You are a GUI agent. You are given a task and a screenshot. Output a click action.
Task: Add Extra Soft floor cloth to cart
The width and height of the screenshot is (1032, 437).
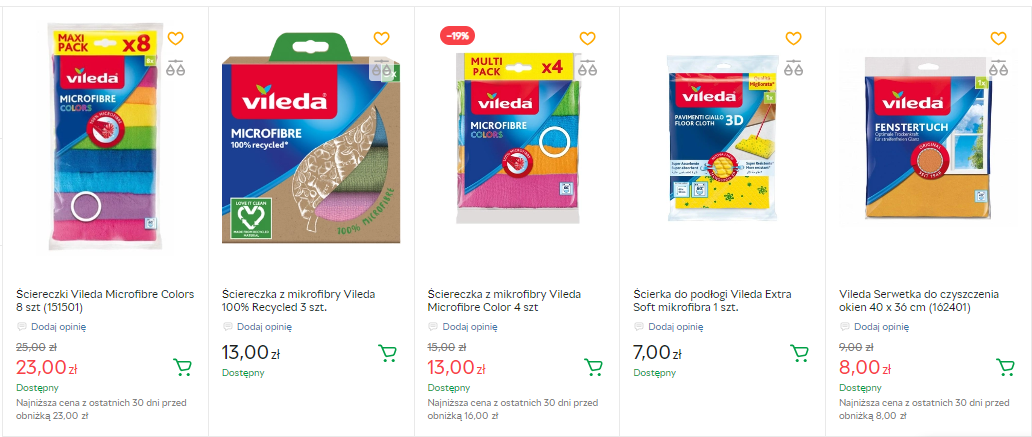(x=799, y=353)
